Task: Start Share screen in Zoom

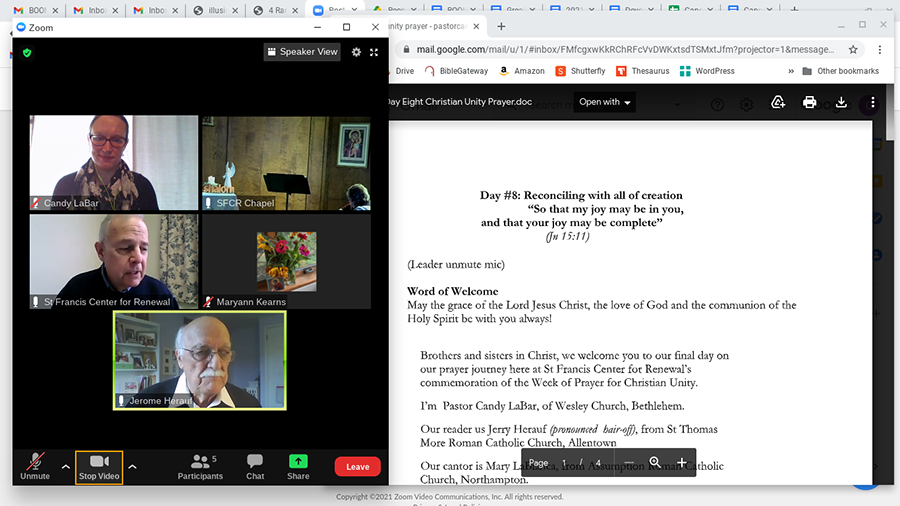Action: pos(298,467)
